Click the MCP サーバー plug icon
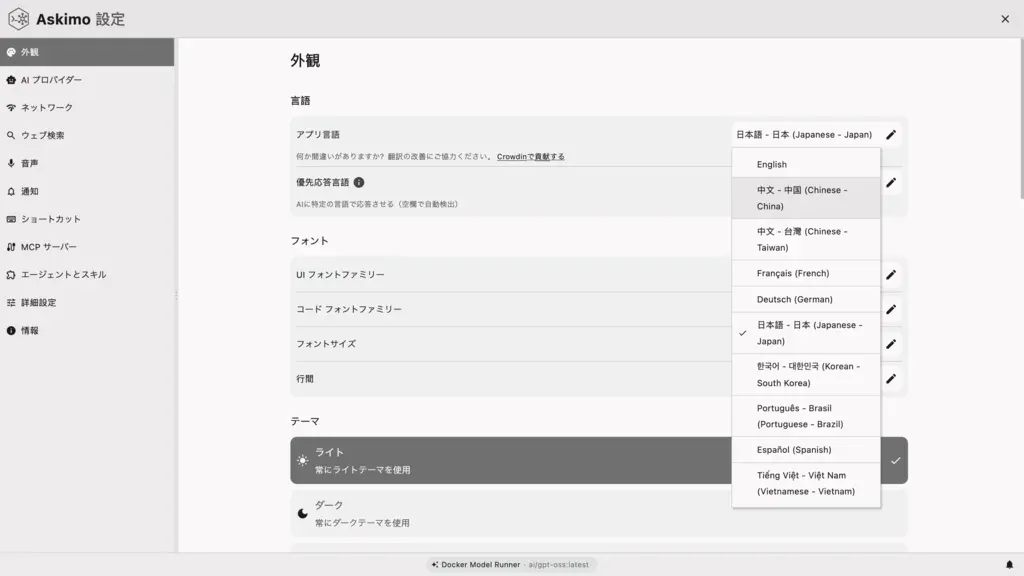The width and height of the screenshot is (1024, 576). pos(11,247)
